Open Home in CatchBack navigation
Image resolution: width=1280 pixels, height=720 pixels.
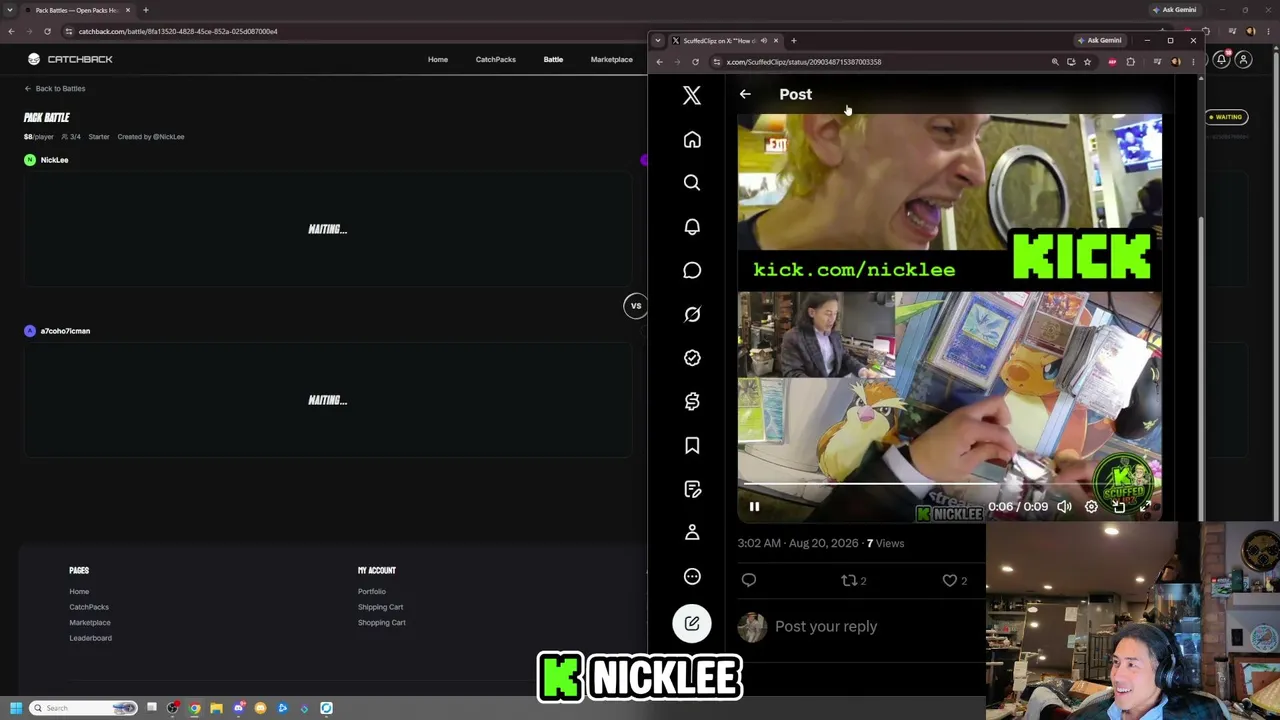point(438,59)
